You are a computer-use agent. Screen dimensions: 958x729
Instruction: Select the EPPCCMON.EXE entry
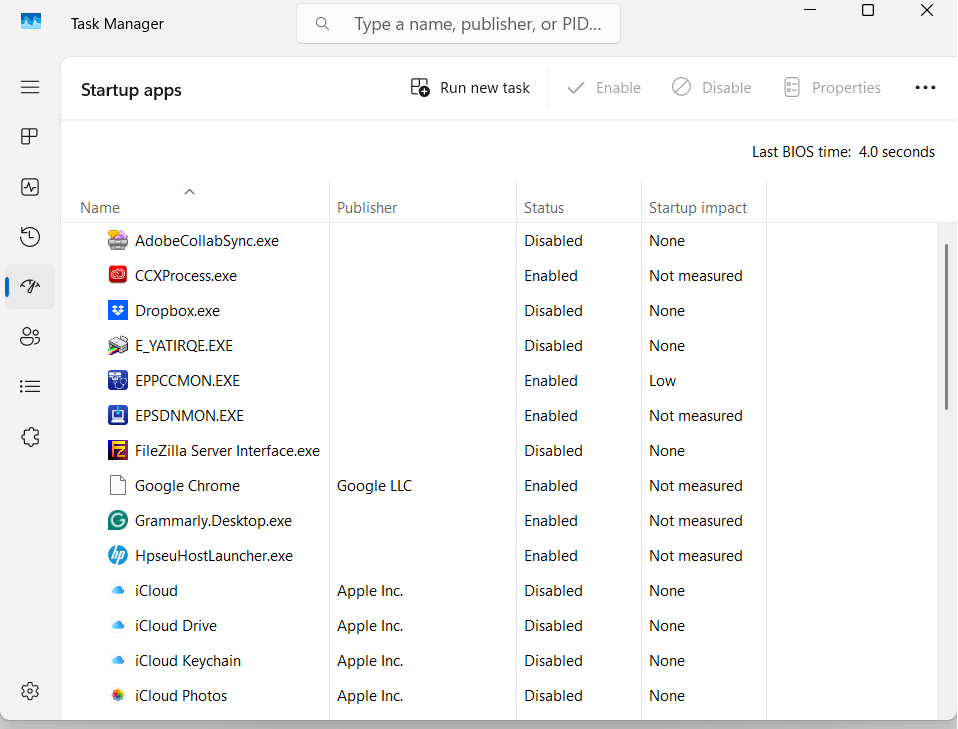click(x=187, y=381)
